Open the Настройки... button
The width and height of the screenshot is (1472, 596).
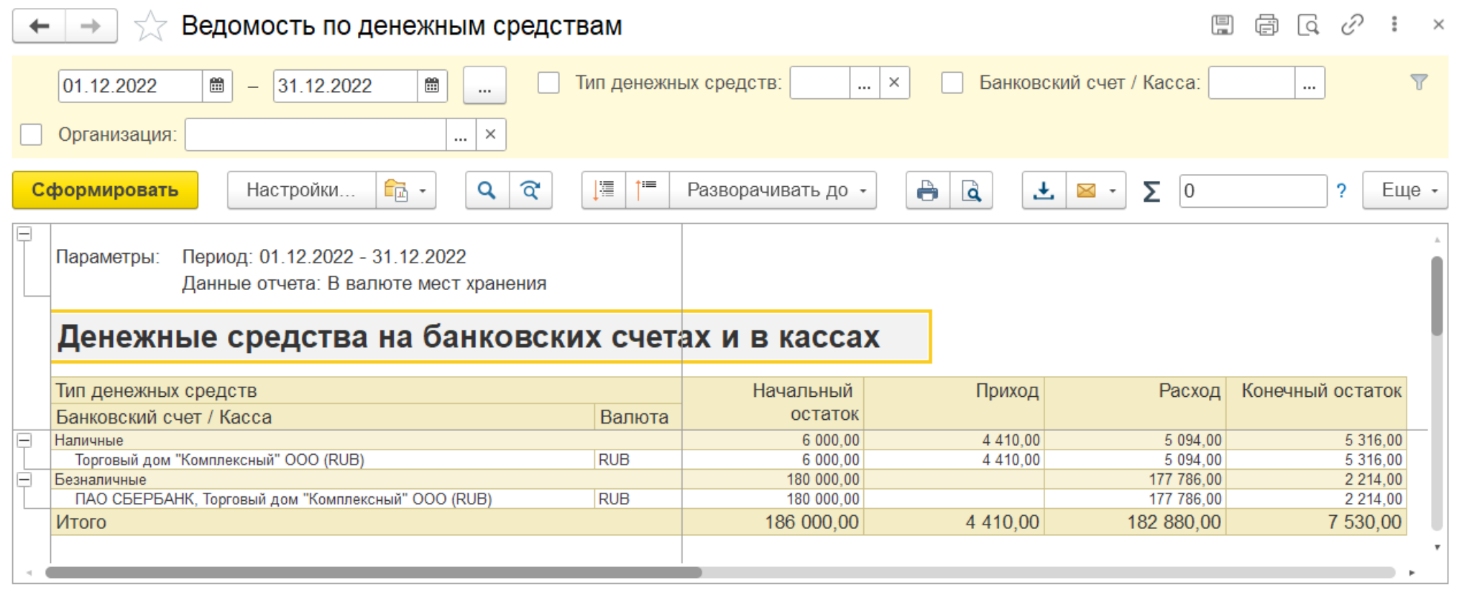coord(301,190)
